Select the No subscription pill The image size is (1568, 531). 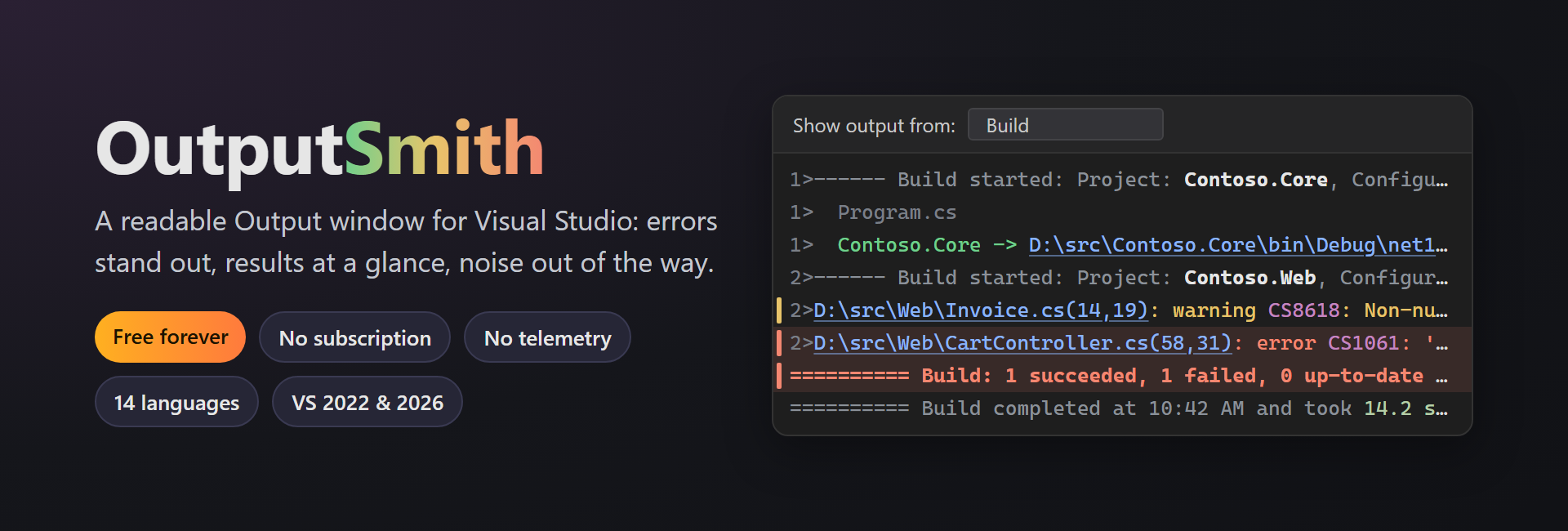pyautogui.click(x=354, y=337)
